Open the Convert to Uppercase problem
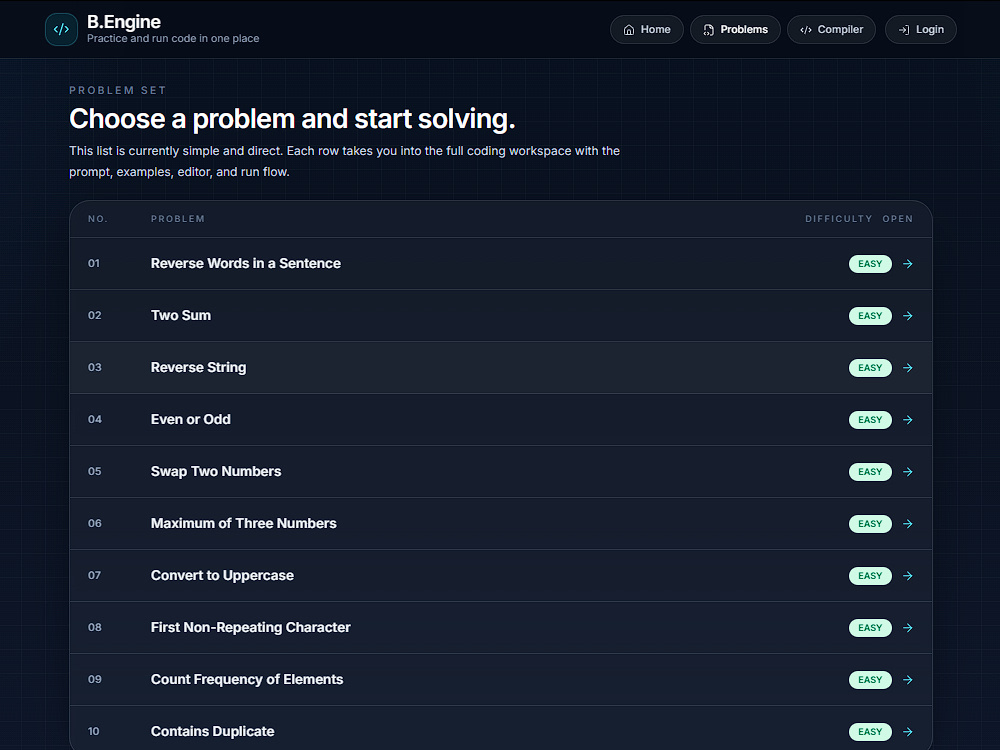The height and width of the screenshot is (750, 1000). coord(222,575)
